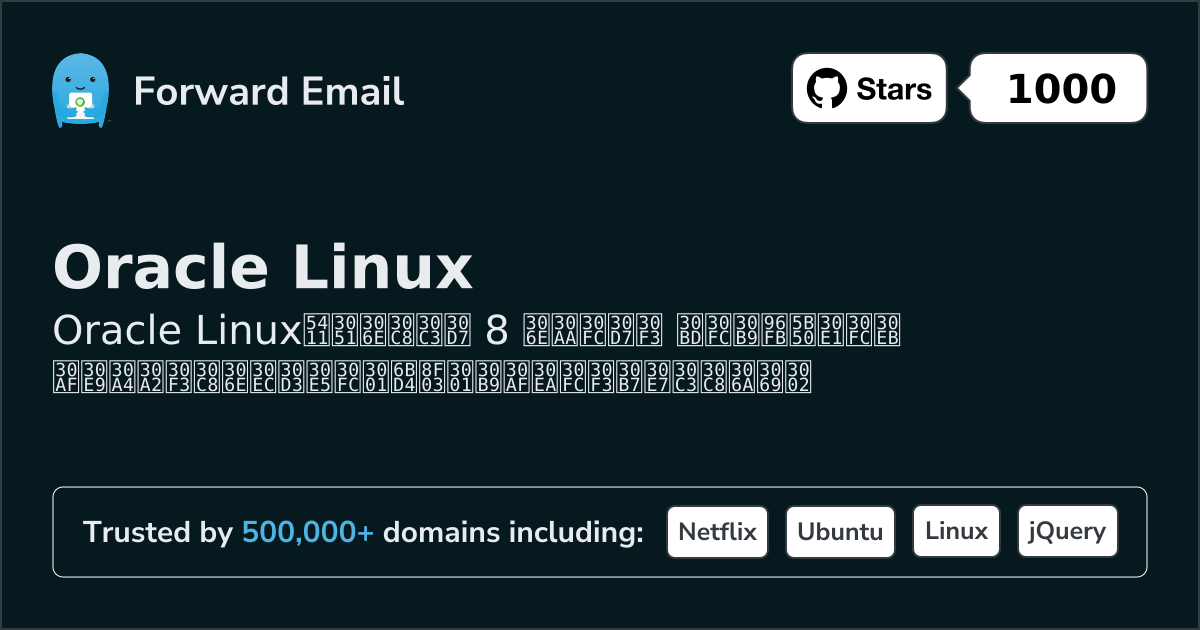Image resolution: width=1200 pixels, height=630 pixels.
Task: Click the mascot's face
Action: click(79, 76)
